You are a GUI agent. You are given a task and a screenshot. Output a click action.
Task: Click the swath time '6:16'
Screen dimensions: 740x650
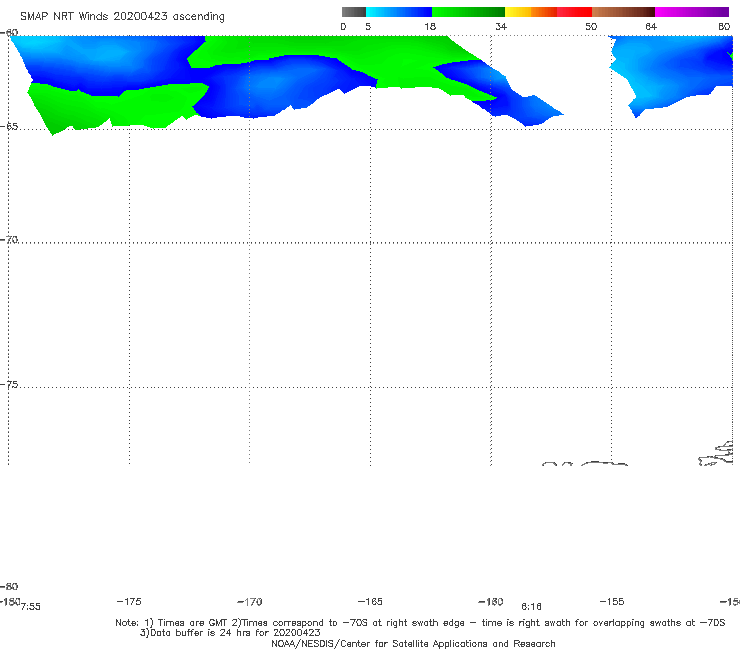[531, 607]
